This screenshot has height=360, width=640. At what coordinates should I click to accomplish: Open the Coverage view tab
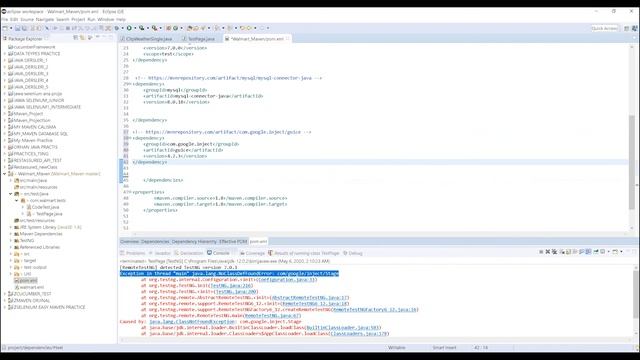pos(252,253)
